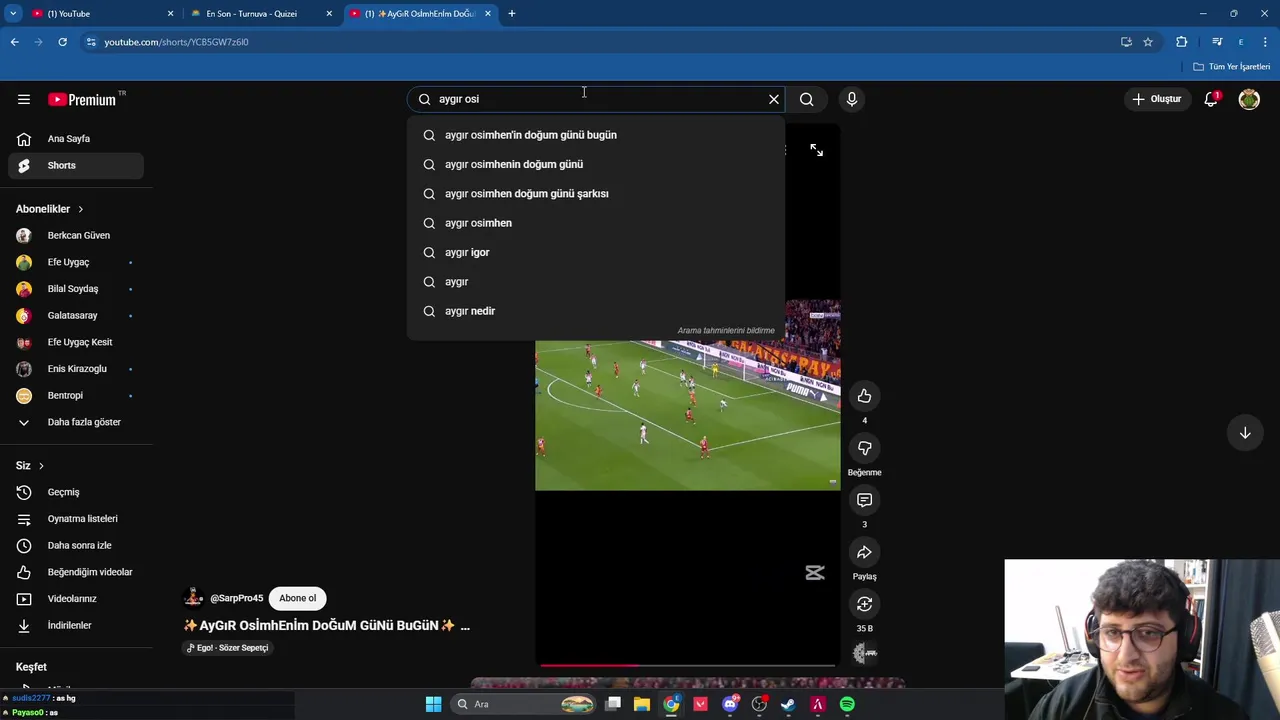Reload the page
This screenshot has width=1280, height=720.
(62, 42)
